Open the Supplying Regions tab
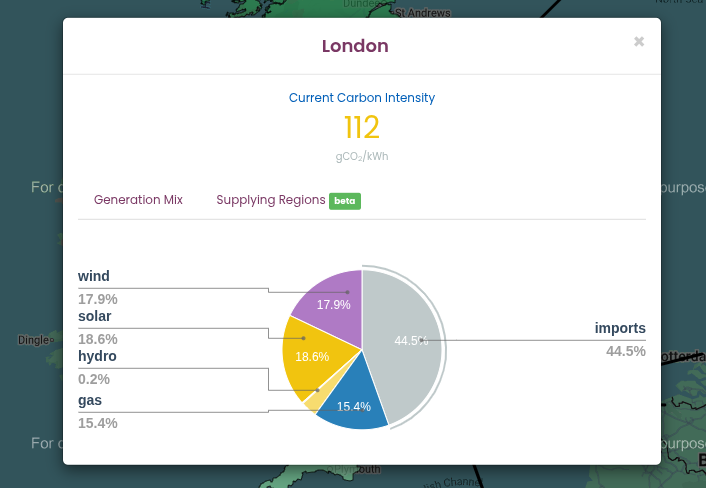 (x=271, y=200)
